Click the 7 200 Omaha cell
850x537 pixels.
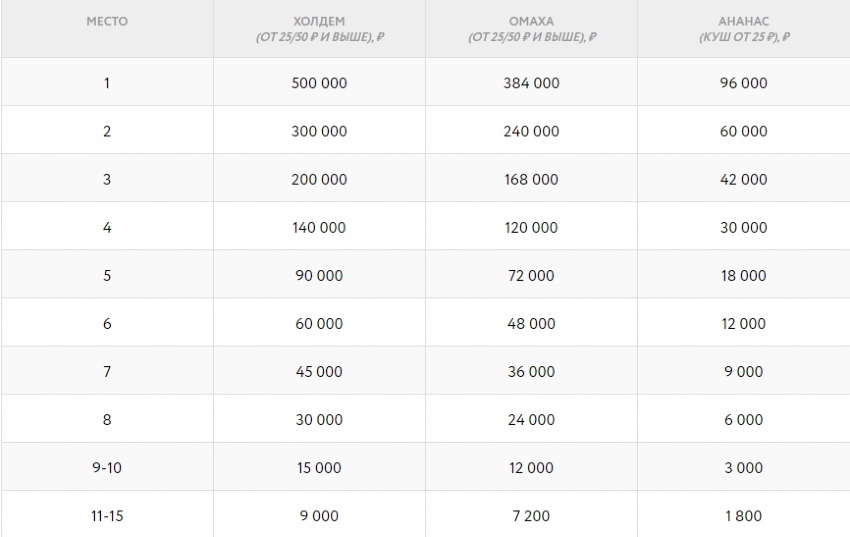tap(531, 516)
